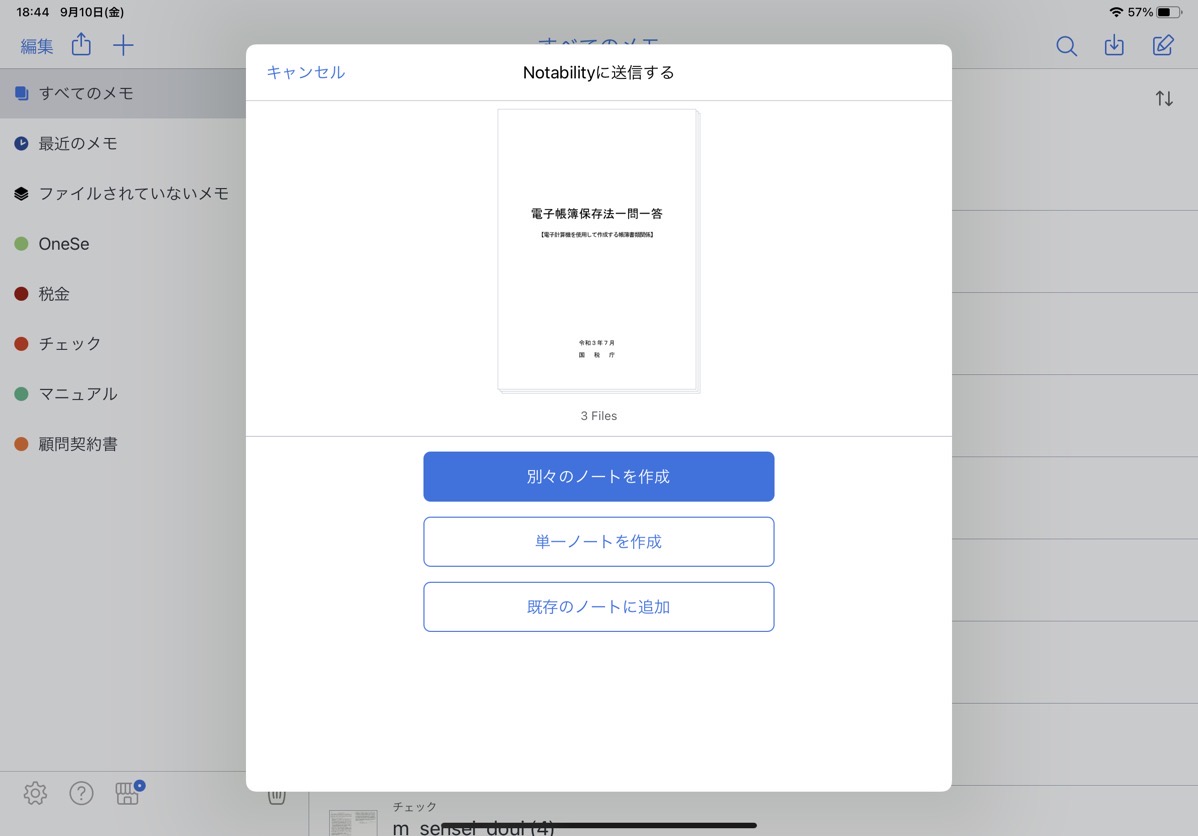Tap the trash icon behind dialog
The height and width of the screenshot is (836, 1198).
(277, 797)
